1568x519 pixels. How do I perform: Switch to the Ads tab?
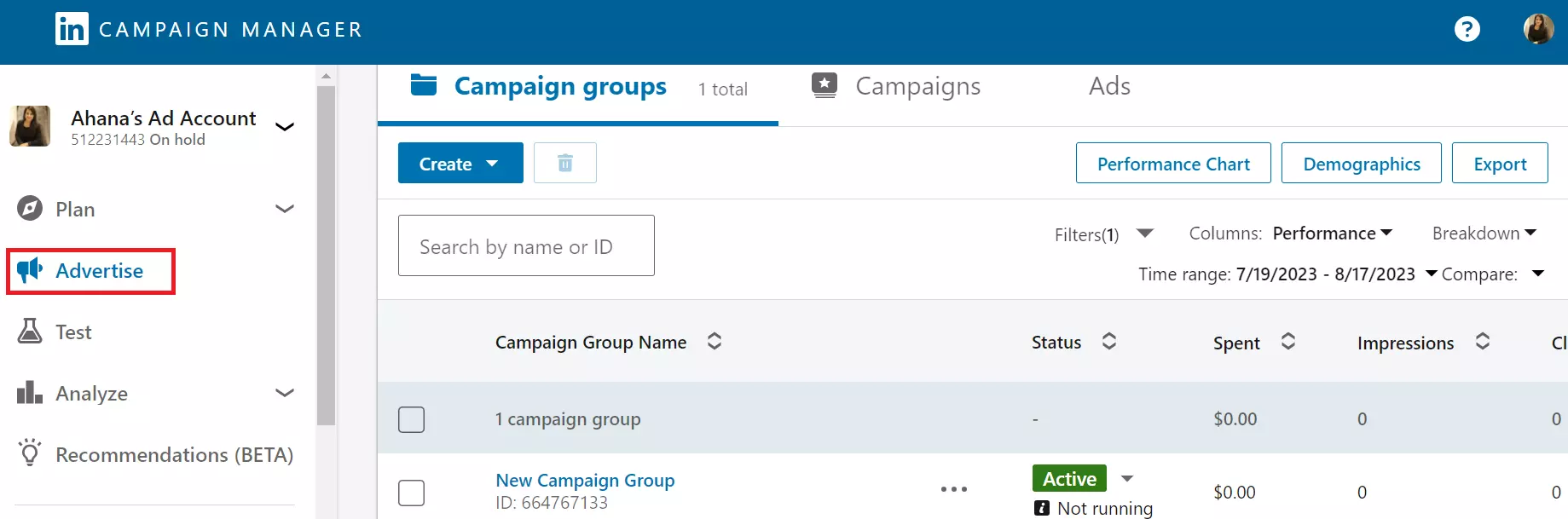tap(1109, 86)
